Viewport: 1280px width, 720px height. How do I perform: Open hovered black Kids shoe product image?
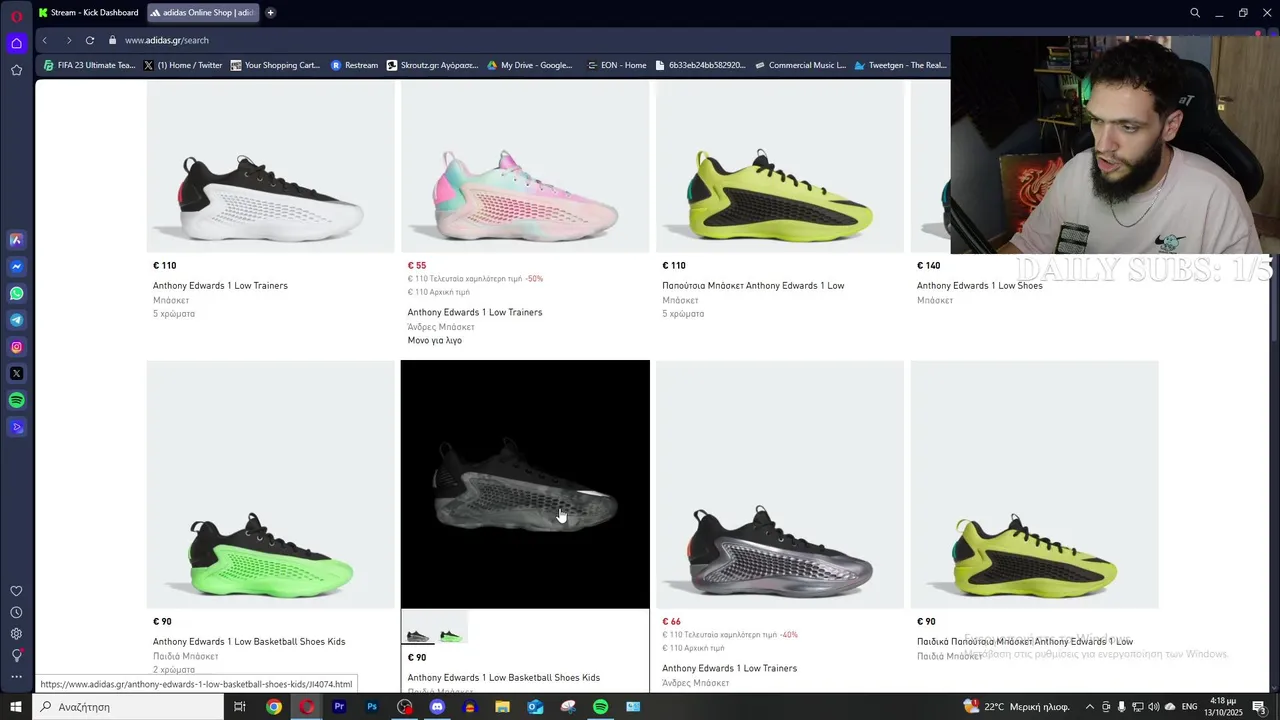pyautogui.click(x=525, y=484)
